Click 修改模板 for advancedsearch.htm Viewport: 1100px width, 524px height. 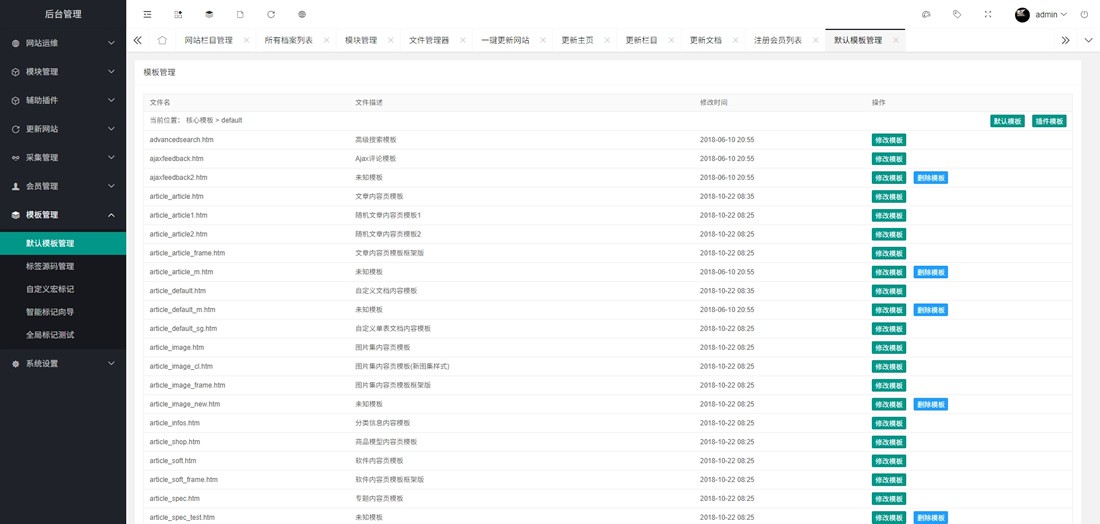tap(889, 140)
